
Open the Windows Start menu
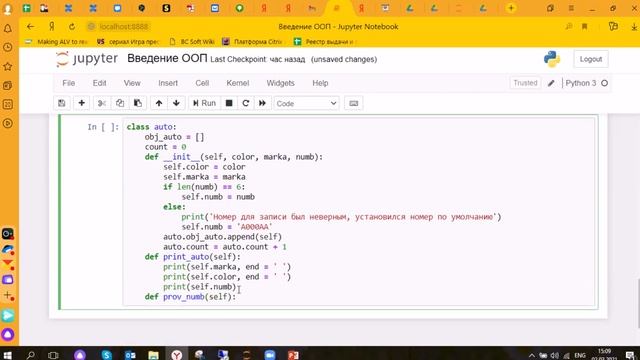click(8, 355)
